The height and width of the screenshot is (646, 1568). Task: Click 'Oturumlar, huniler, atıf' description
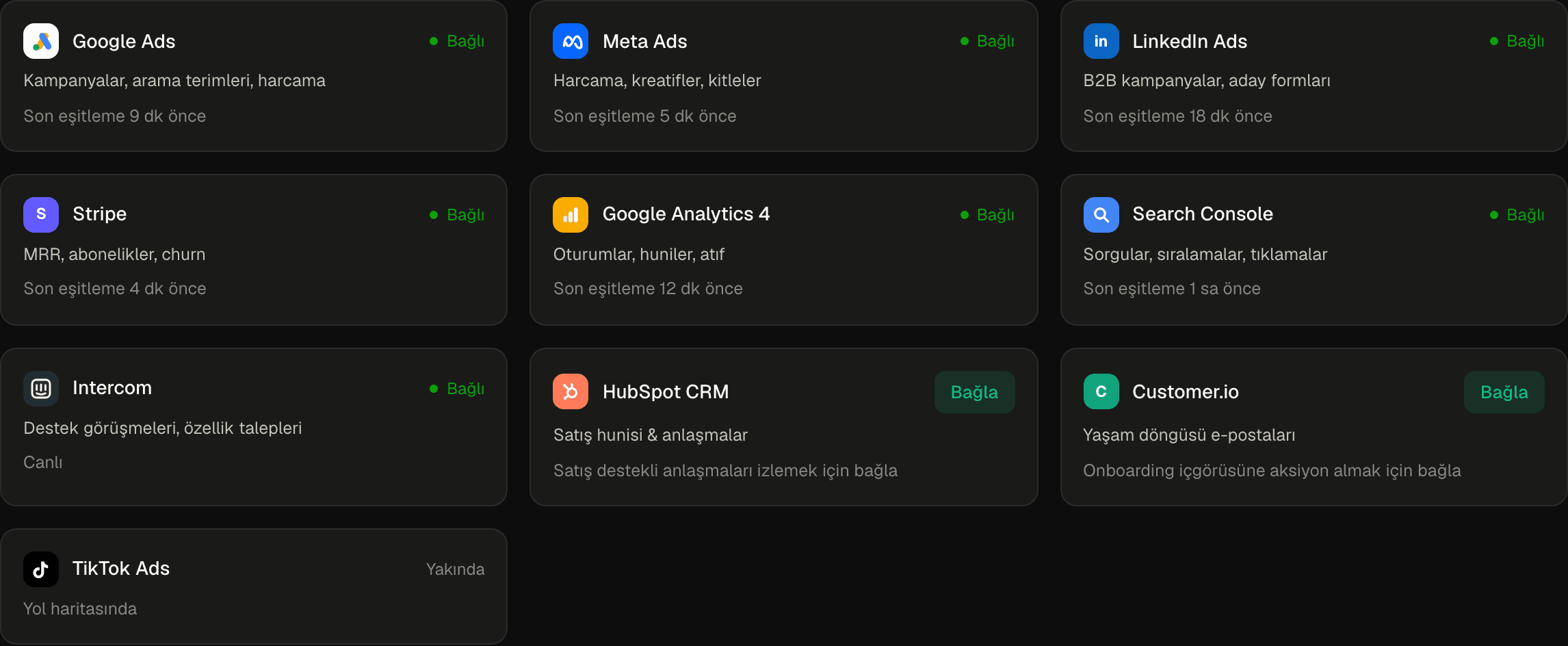639,255
